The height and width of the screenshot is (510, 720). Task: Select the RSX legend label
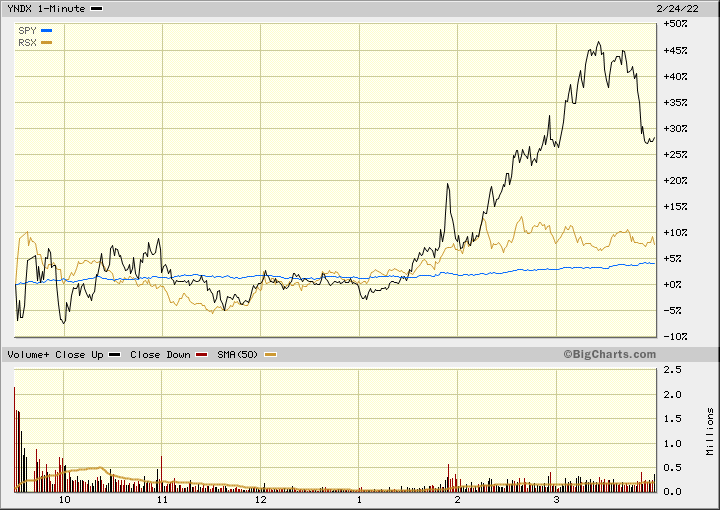[x=27, y=42]
